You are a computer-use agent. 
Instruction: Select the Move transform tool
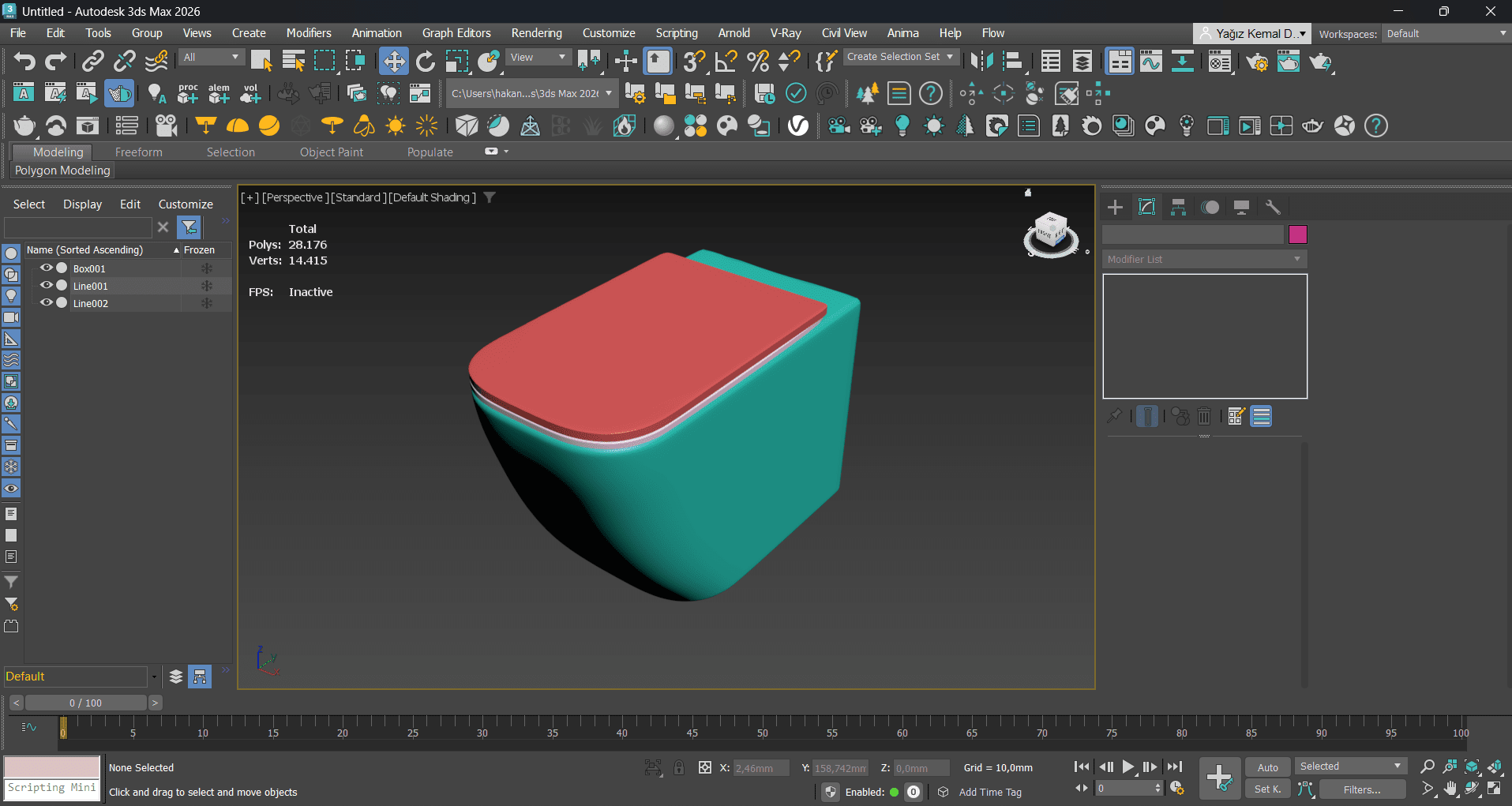pos(393,61)
